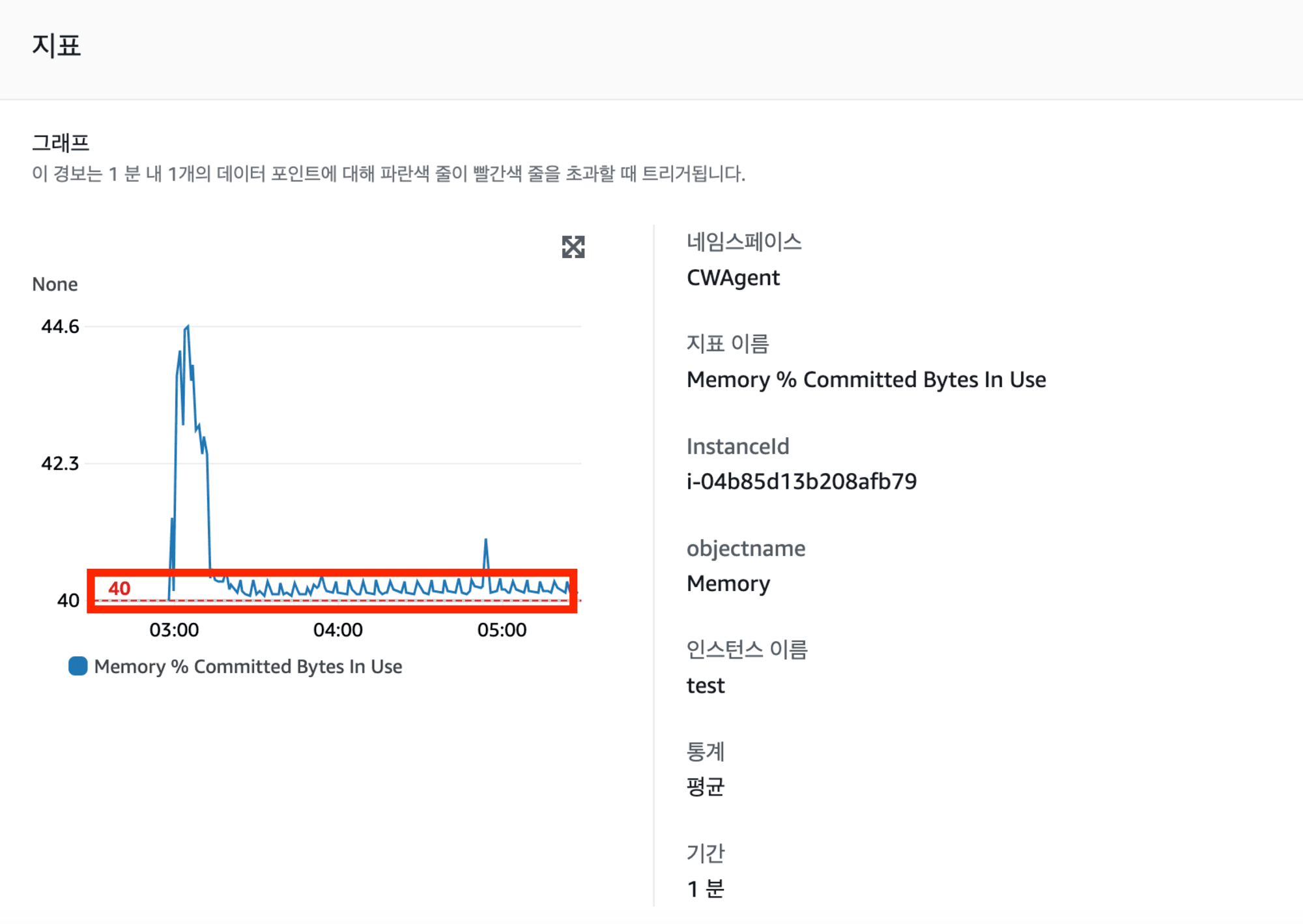Viewport: 1303px width, 924px height.
Task: Click the 통계 field label
Action: click(706, 751)
